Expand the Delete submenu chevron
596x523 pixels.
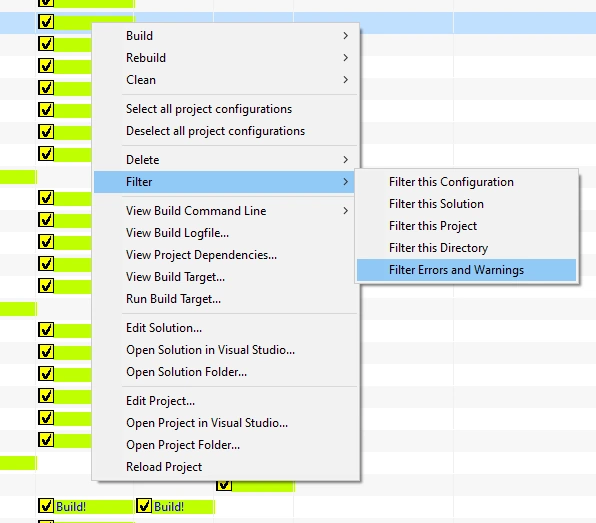(345, 160)
